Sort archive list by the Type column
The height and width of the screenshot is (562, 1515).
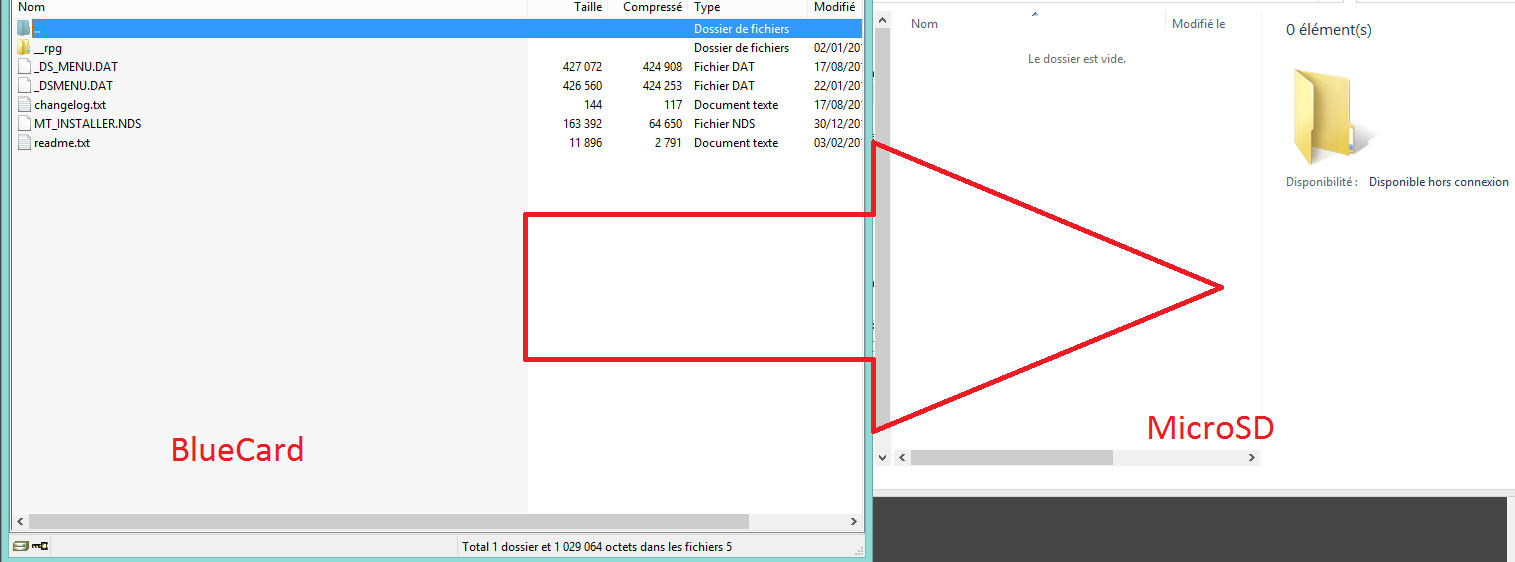coord(707,7)
